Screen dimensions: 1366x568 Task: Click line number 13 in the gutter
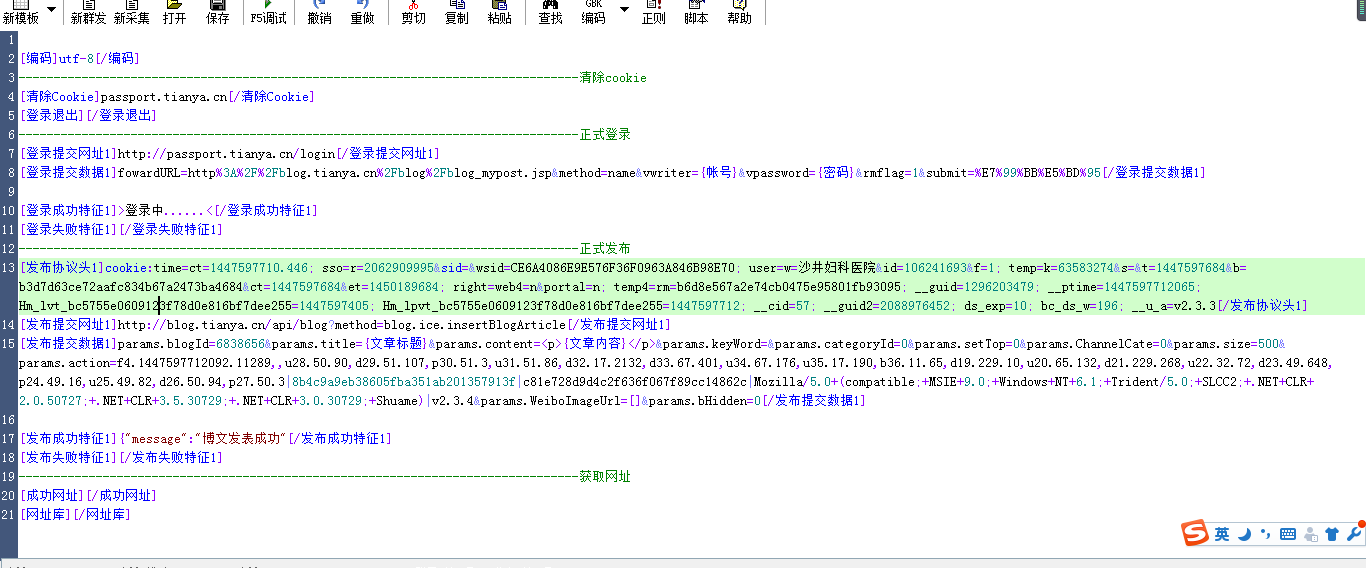click(9, 268)
